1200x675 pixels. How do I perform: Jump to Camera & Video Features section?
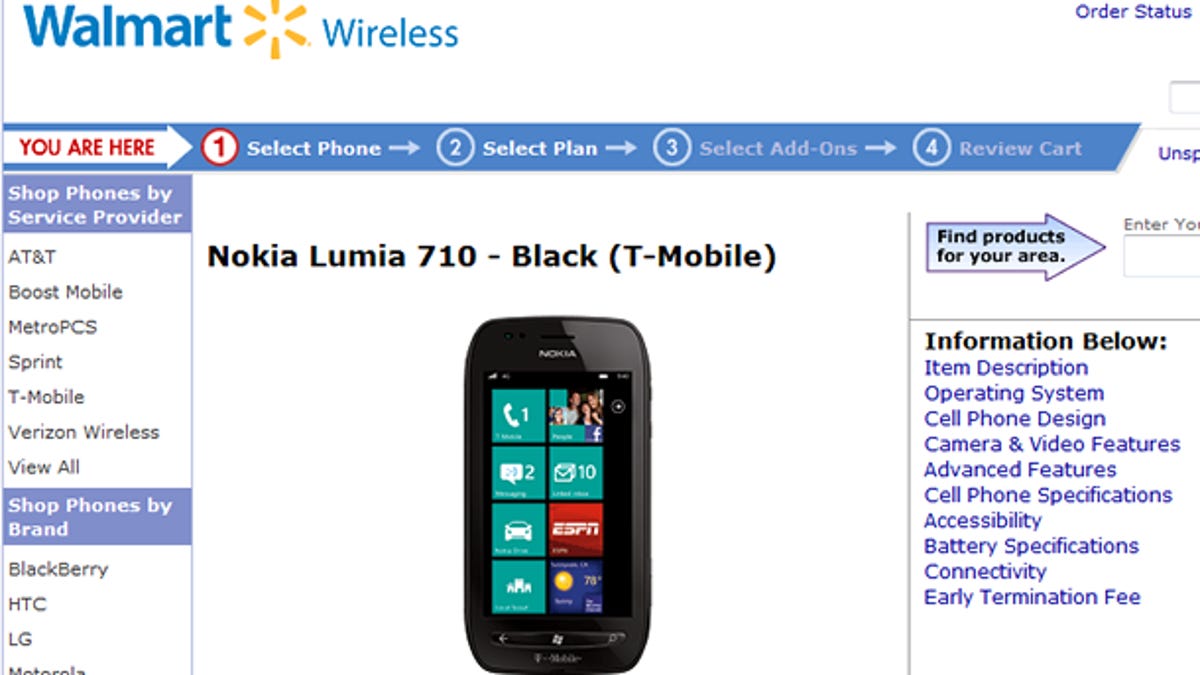click(x=1052, y=444)
